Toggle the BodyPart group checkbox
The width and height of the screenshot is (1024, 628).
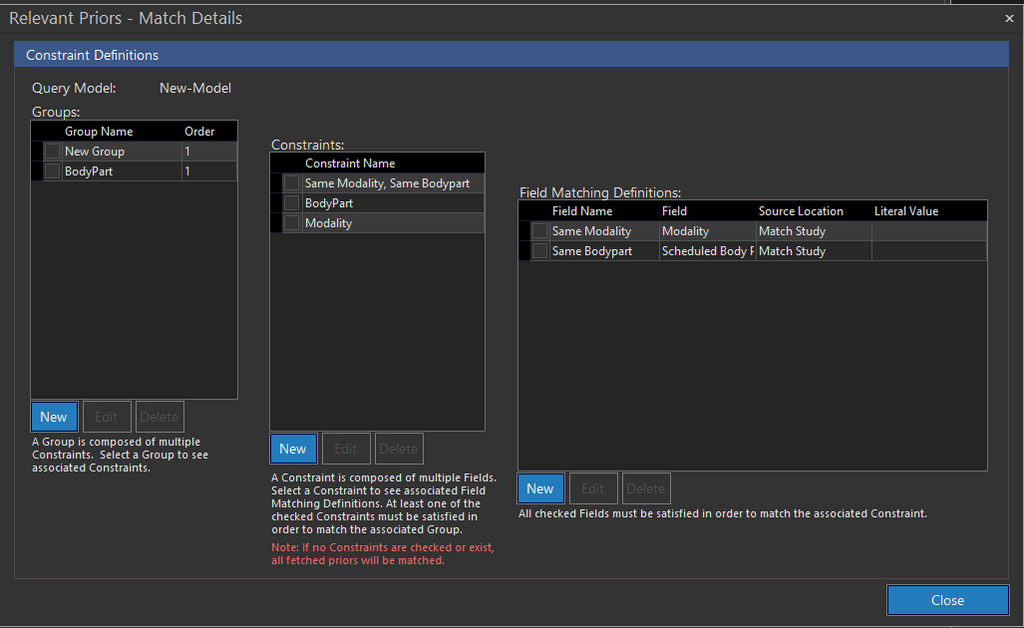(x=52, y=171)
